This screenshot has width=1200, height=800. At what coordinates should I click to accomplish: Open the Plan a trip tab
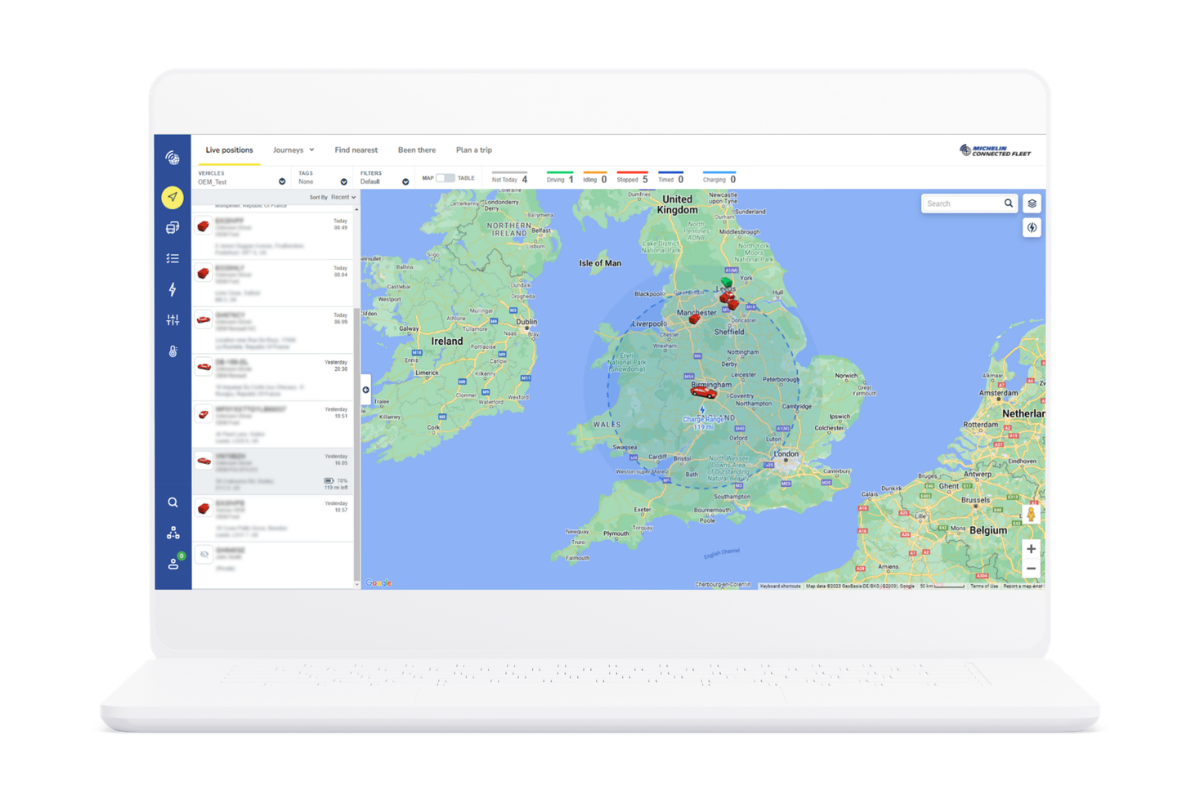[x=474, y=150]
